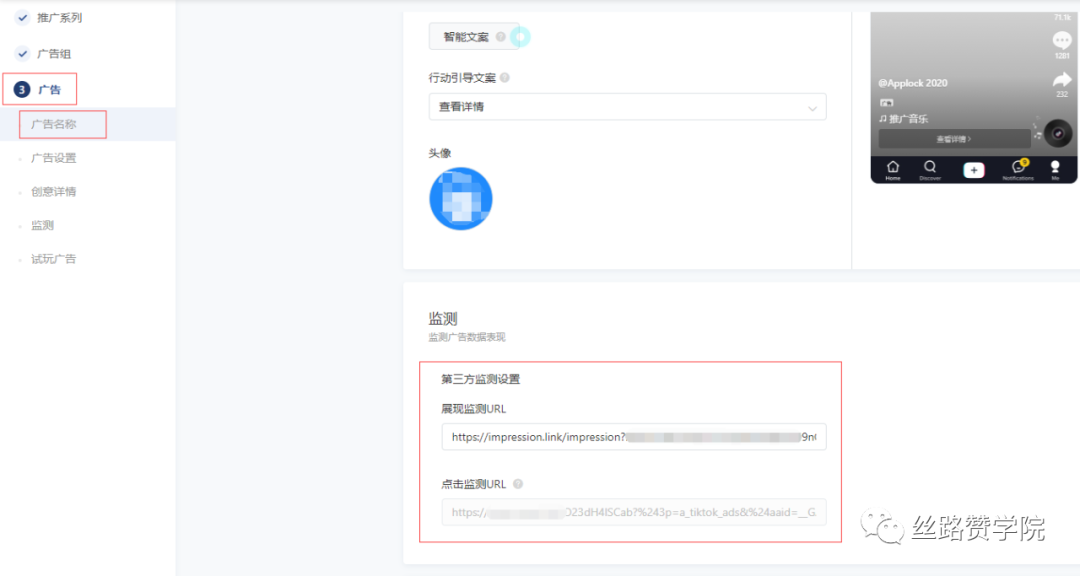Image resolution: width=1080 pixels, height=576 pixels.
Task: Click the spinning music disc in the preview
Action: 1059,133
